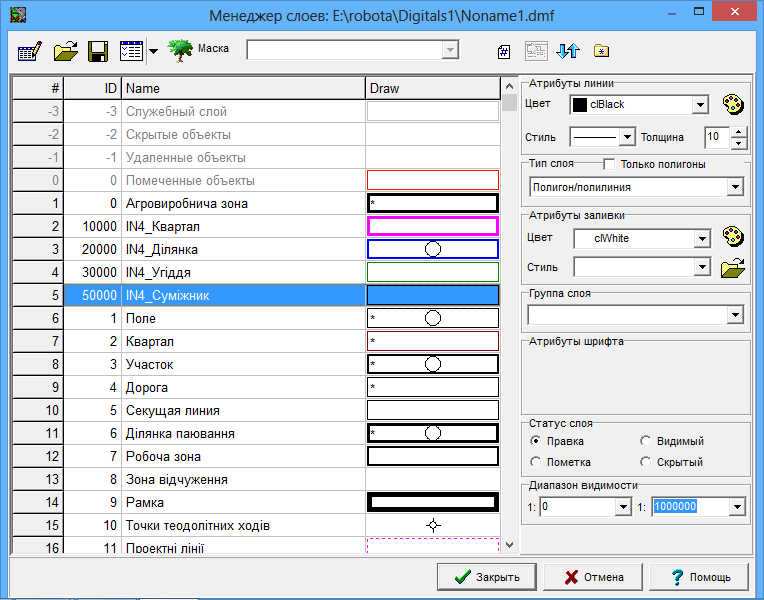
Task: Select Правка status radio button
Action: (x=535, y=441)
